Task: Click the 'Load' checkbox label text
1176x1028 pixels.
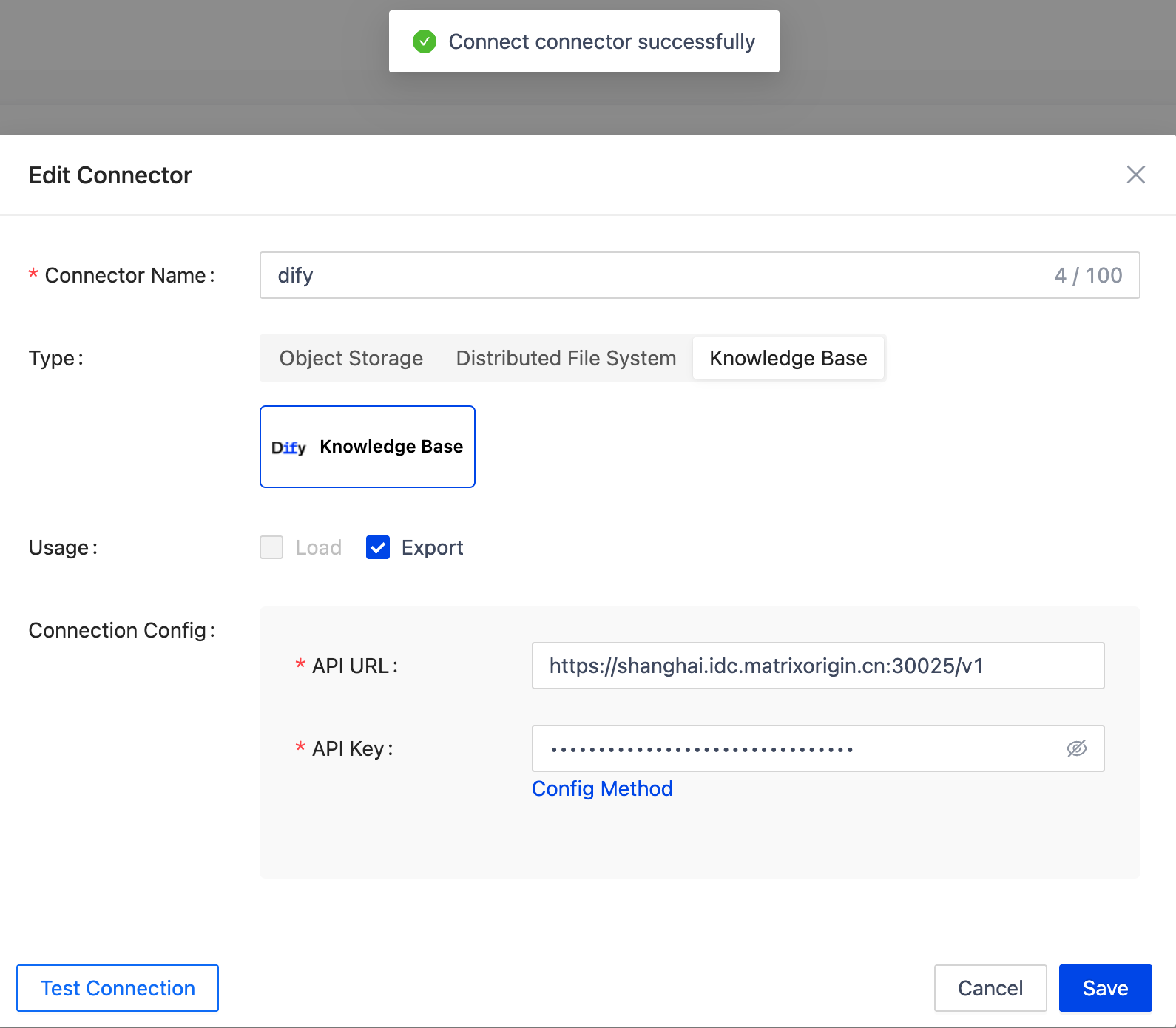Action: 318,547
